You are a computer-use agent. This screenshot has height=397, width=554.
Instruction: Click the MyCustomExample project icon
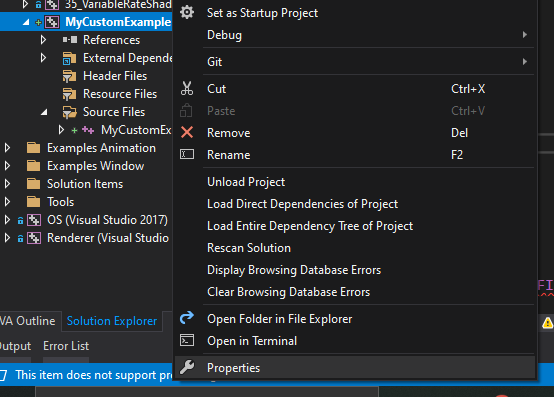point(52,22)
